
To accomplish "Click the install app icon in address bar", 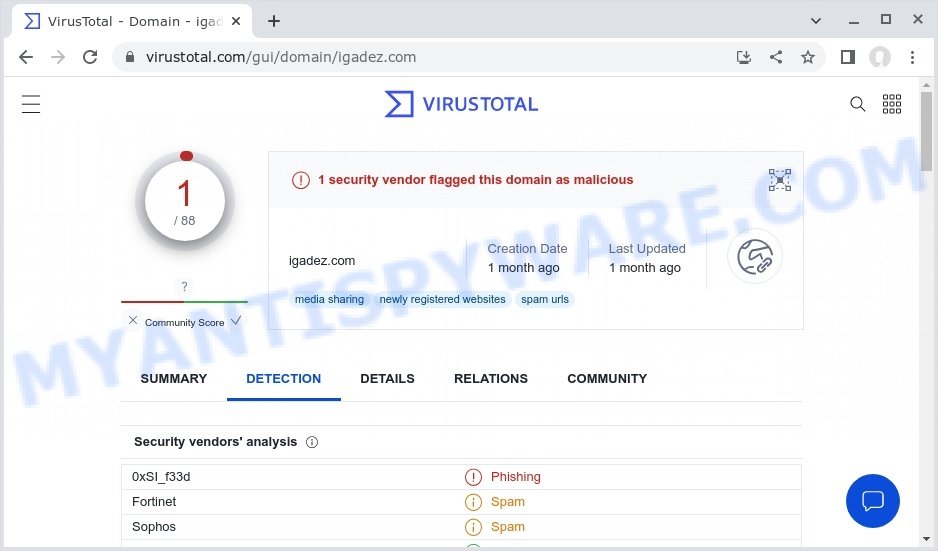I will coord(744,57).
